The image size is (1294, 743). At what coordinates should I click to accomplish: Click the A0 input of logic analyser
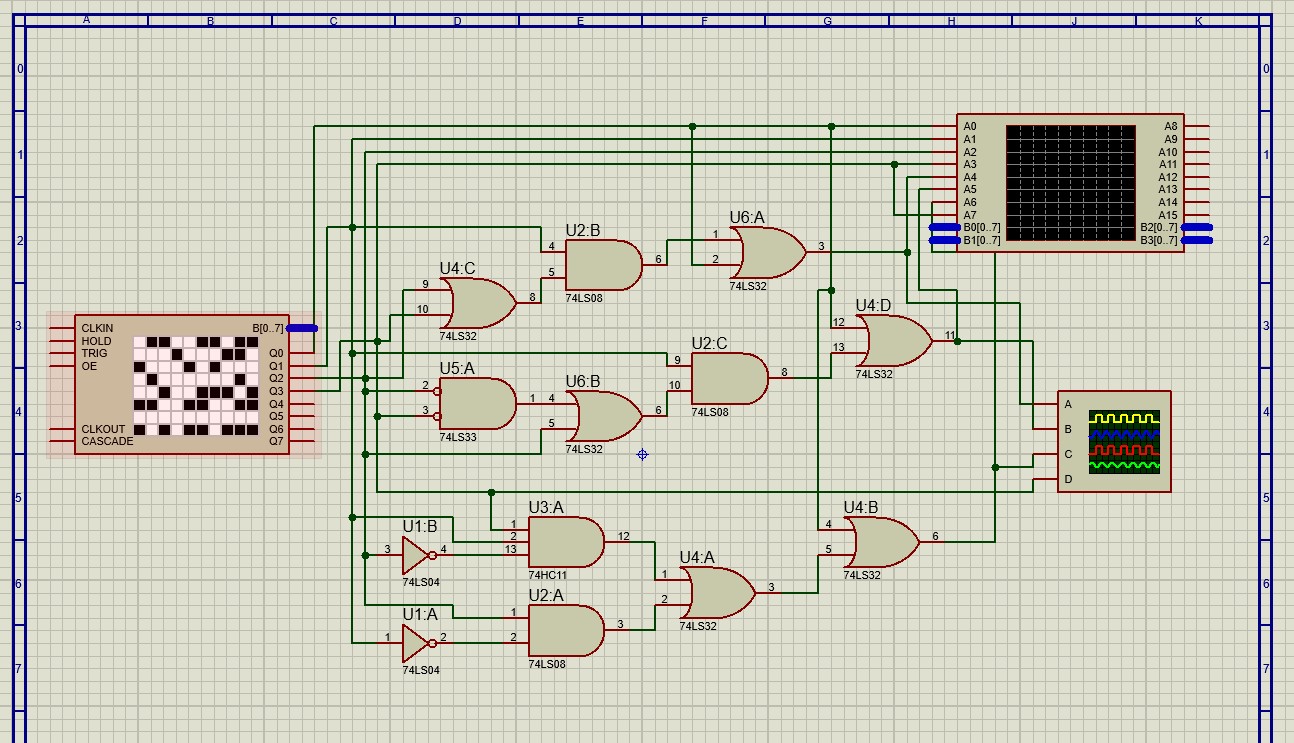pyautogui.click(x=970, y=127)
